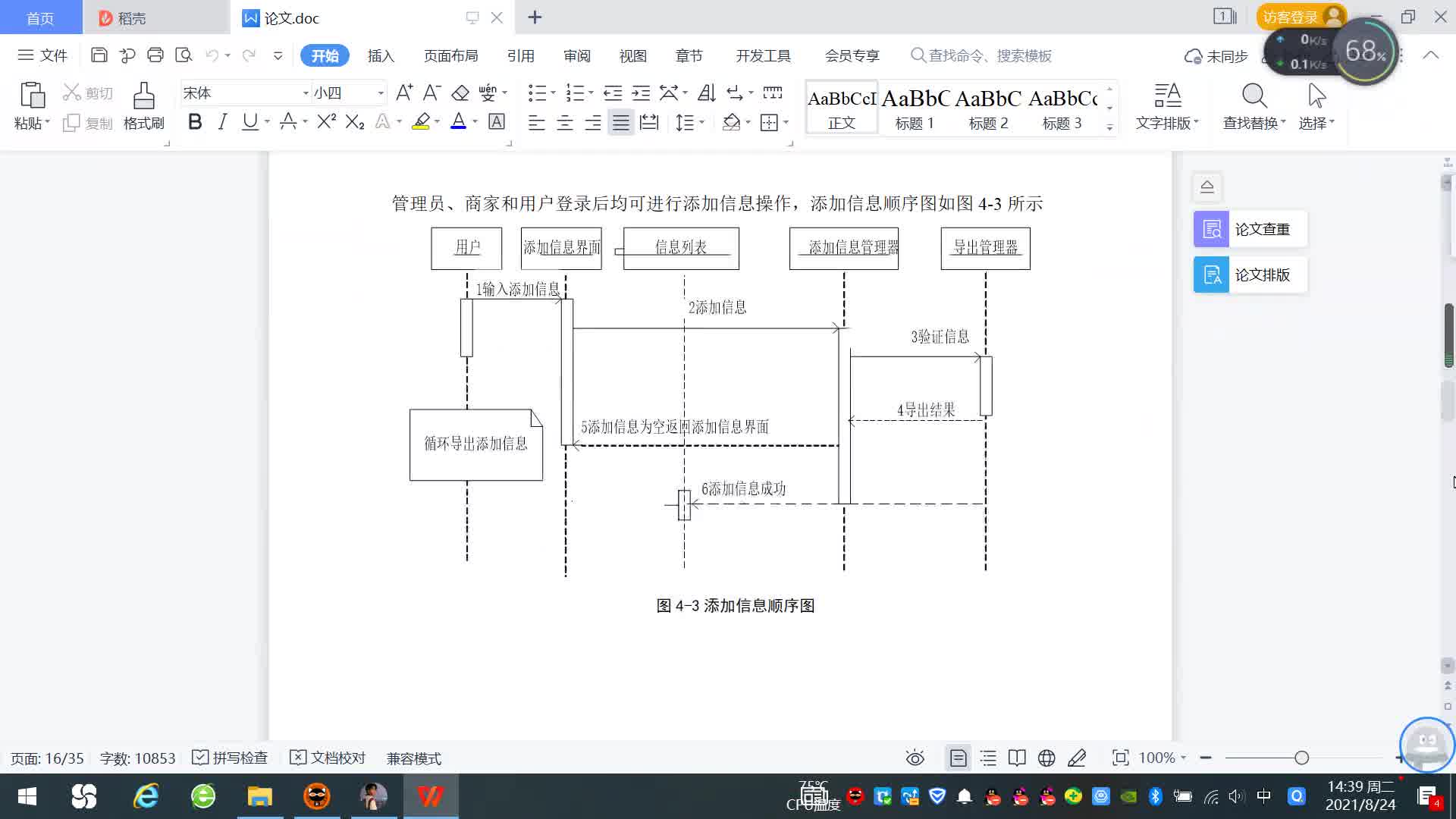1456x819 pixels.
Task: Open the 页面布局 ribbon tab
Action: pyautogui.click(x=450, y=55)
